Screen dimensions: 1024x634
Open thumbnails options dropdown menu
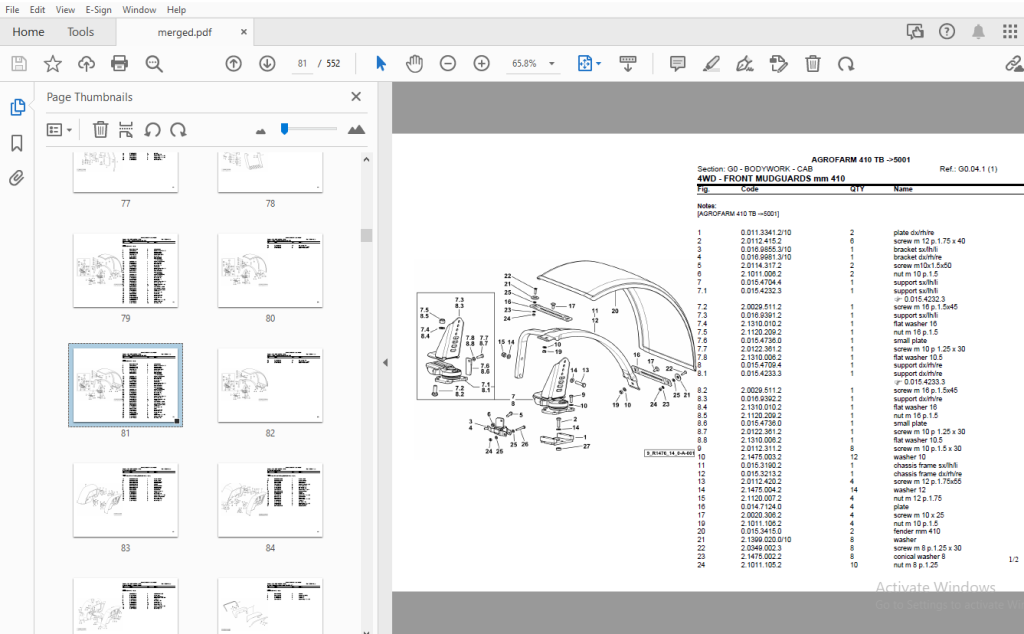[x=59, y=130]
